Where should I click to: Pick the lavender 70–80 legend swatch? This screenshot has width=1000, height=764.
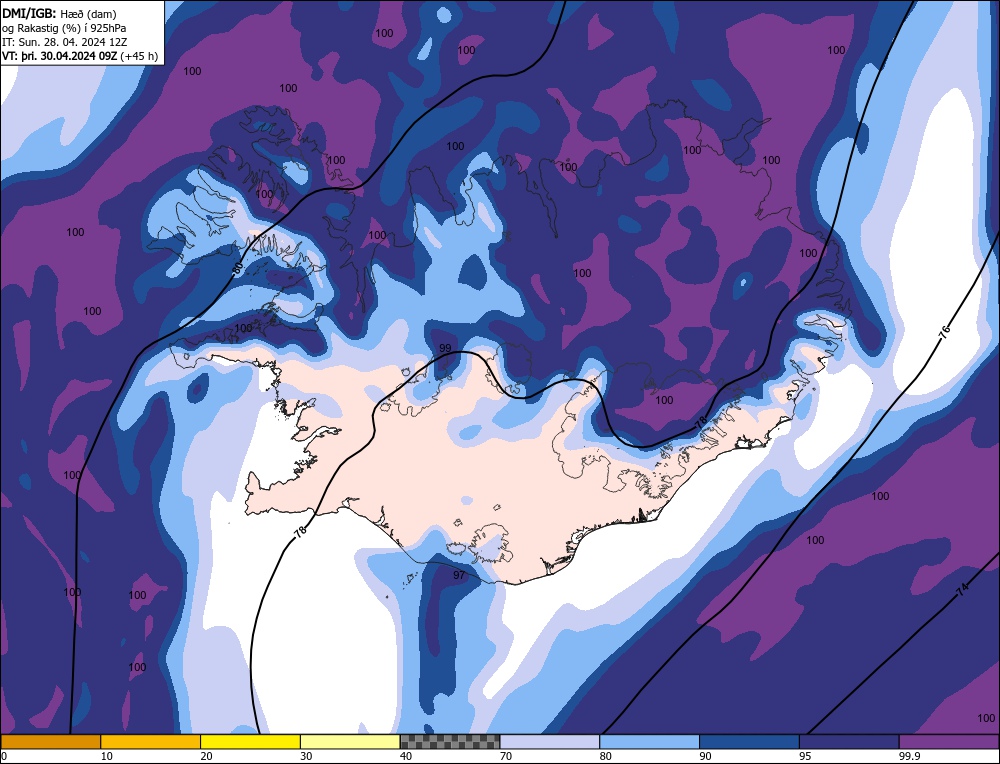550,741
